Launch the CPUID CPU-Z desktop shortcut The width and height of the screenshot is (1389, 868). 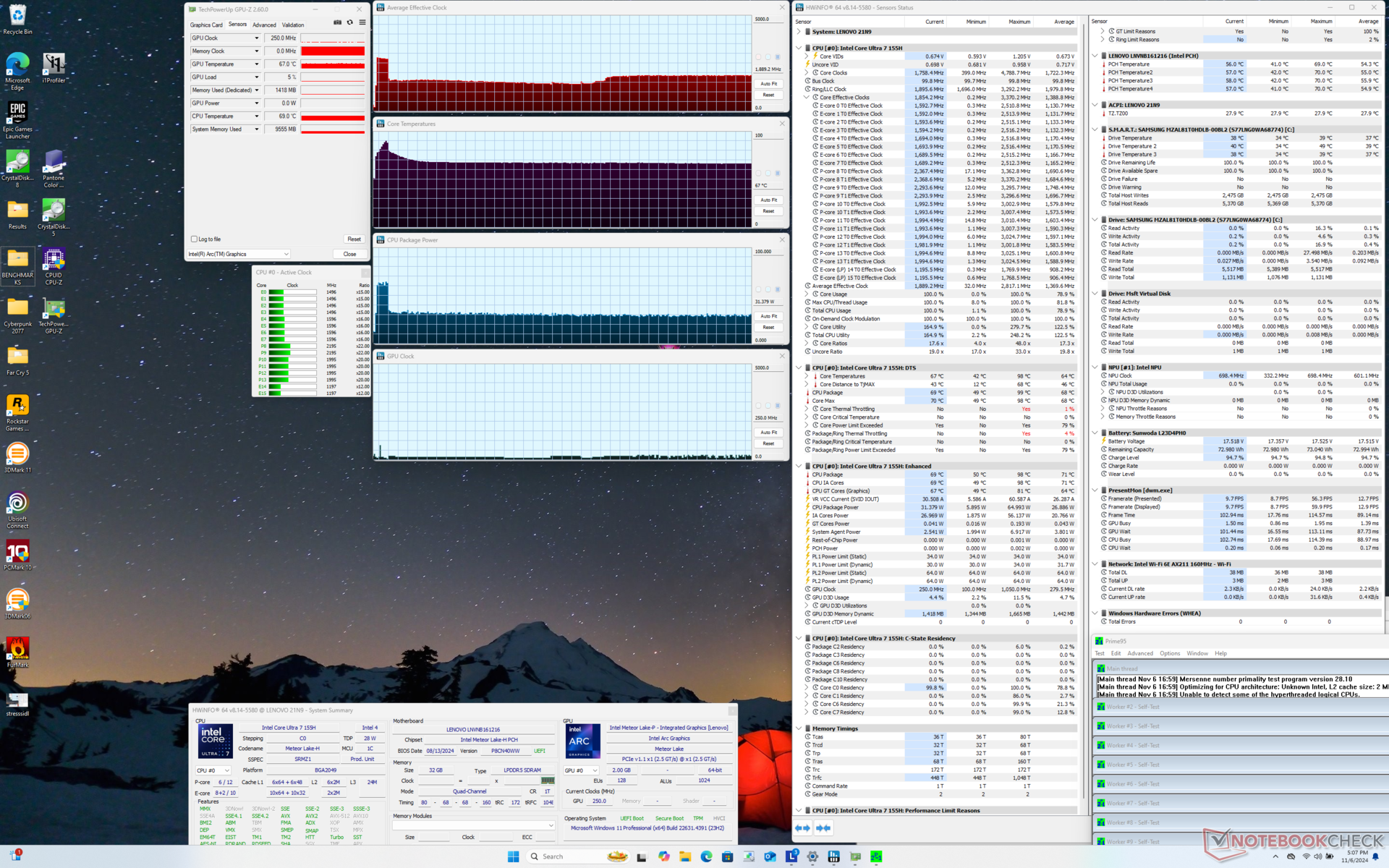(54, 266)
